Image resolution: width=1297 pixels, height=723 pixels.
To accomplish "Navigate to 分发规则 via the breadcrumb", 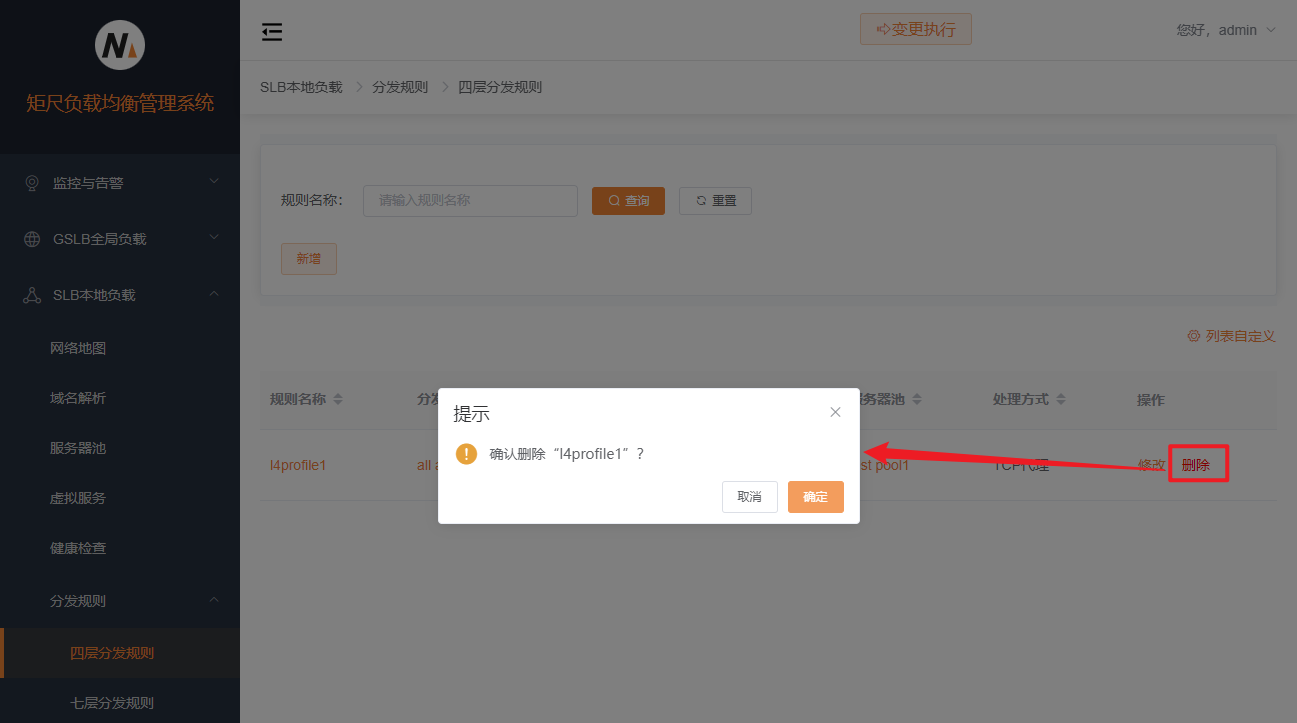I will [x=400, y=86].
